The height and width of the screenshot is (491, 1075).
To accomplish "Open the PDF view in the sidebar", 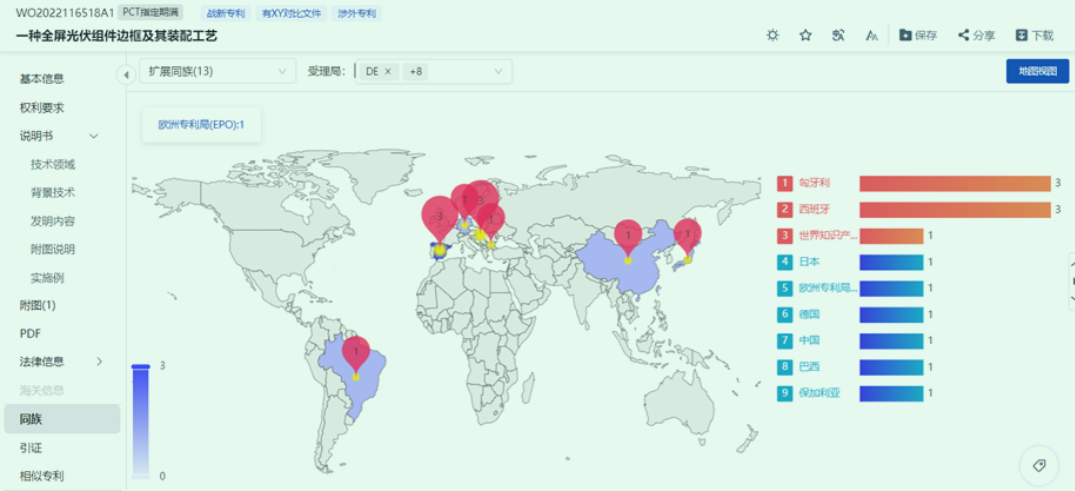I will coord(30,334).
